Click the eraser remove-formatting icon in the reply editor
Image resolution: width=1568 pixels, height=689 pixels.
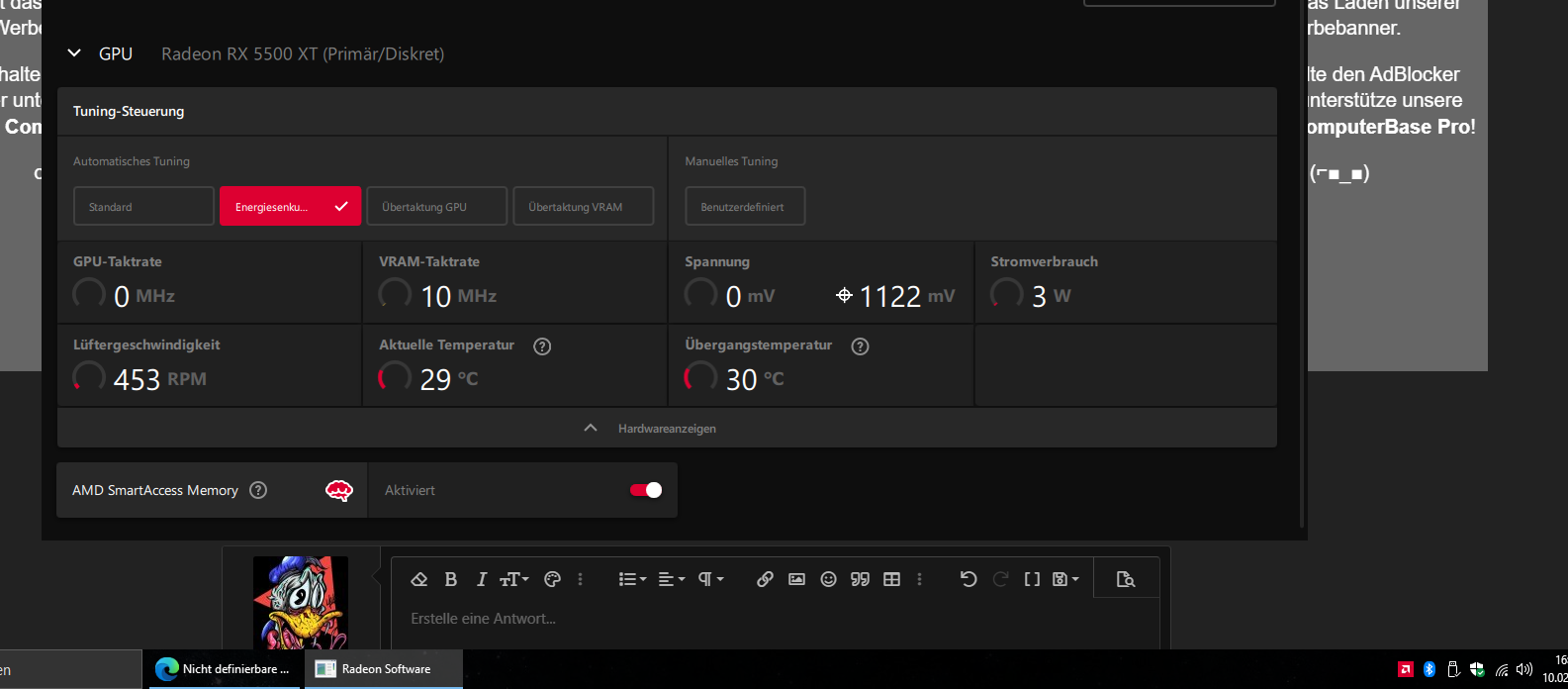(x=418, y=579)
